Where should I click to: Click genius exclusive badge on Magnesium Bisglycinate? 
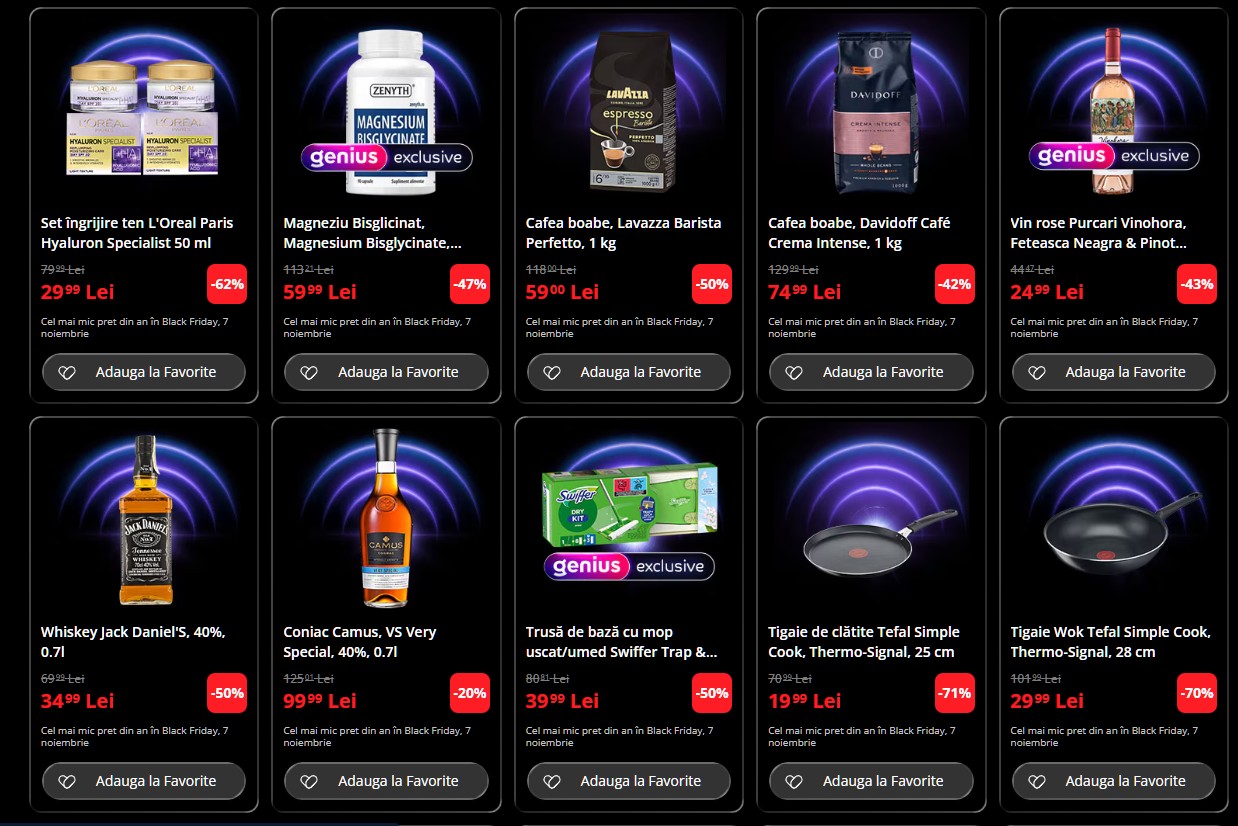[386, 157]
